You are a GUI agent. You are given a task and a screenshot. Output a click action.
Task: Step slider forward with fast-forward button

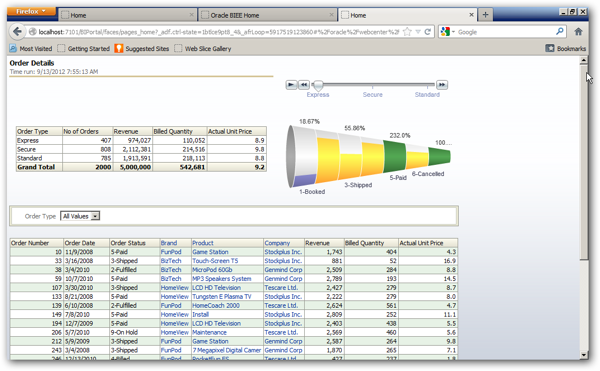(x=442, y=85)
